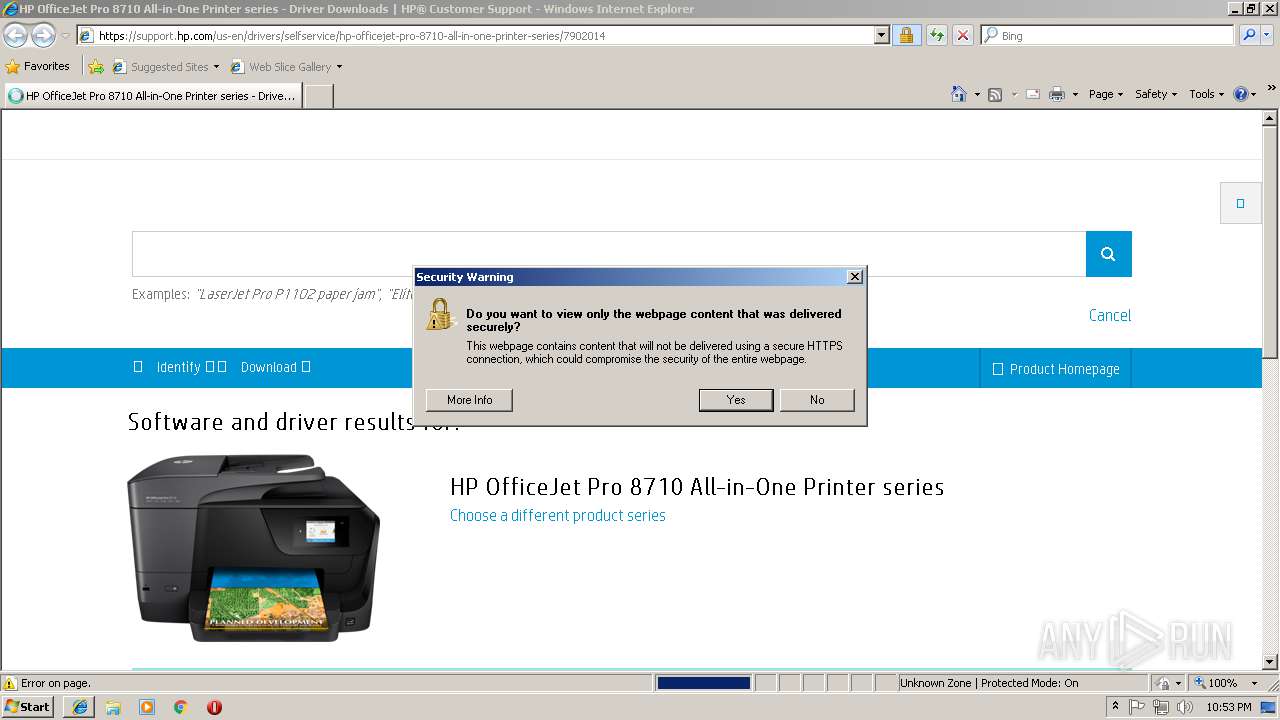This screenshot has width=1280, height=720.
Task: Click the privacy report lock icon in status bar
Action: (x=1163, y=683)
